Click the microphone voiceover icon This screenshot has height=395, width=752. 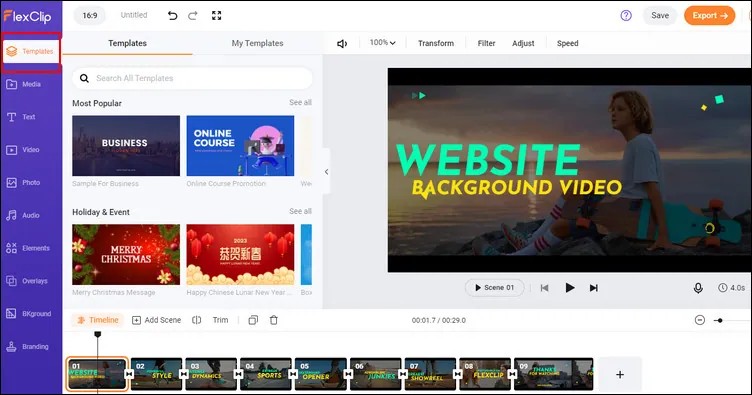coord(698,288)
